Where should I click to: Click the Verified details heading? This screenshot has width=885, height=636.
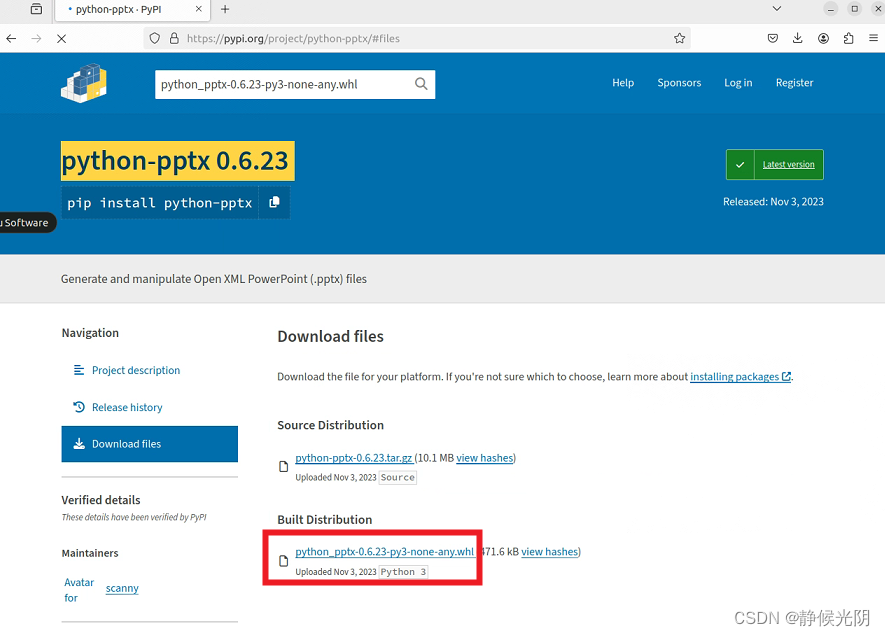click(x=100, y=500)
